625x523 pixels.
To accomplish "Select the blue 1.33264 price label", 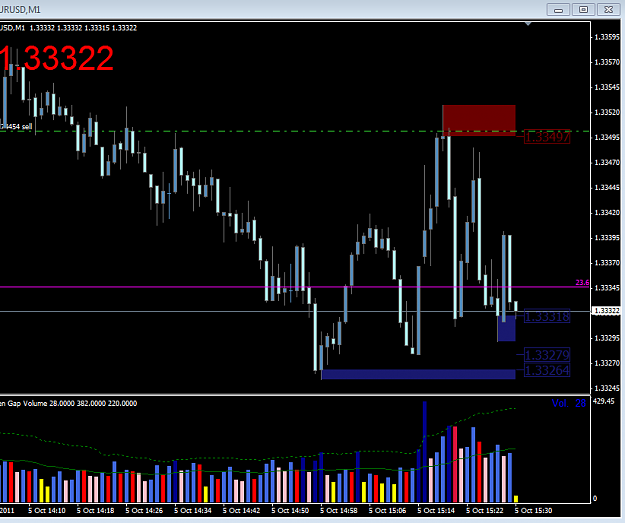I will [547, 370].
